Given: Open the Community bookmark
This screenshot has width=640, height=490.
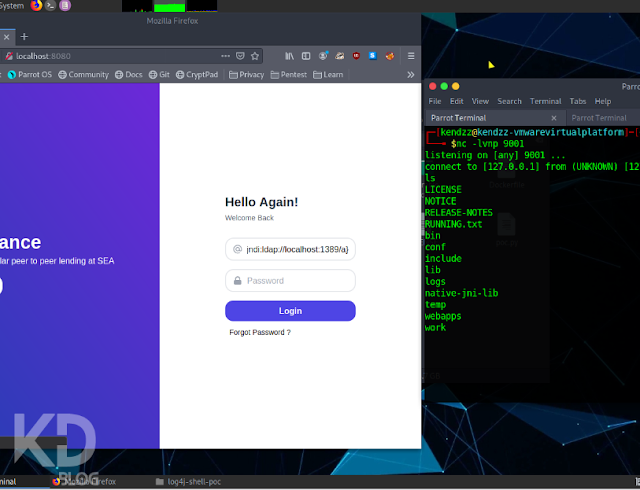Looking at the screenshot, I should pos(84,75).
